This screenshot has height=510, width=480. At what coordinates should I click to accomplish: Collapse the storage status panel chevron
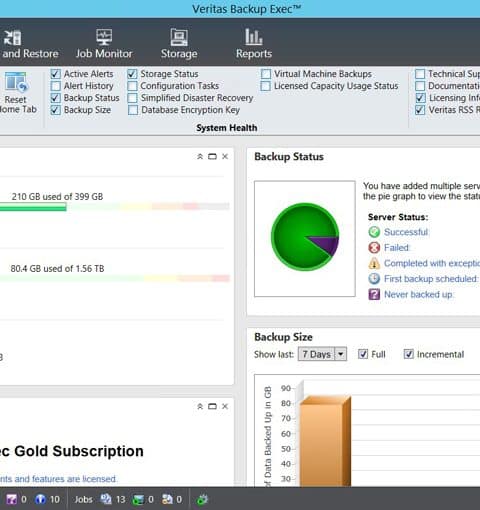[200, 156]
